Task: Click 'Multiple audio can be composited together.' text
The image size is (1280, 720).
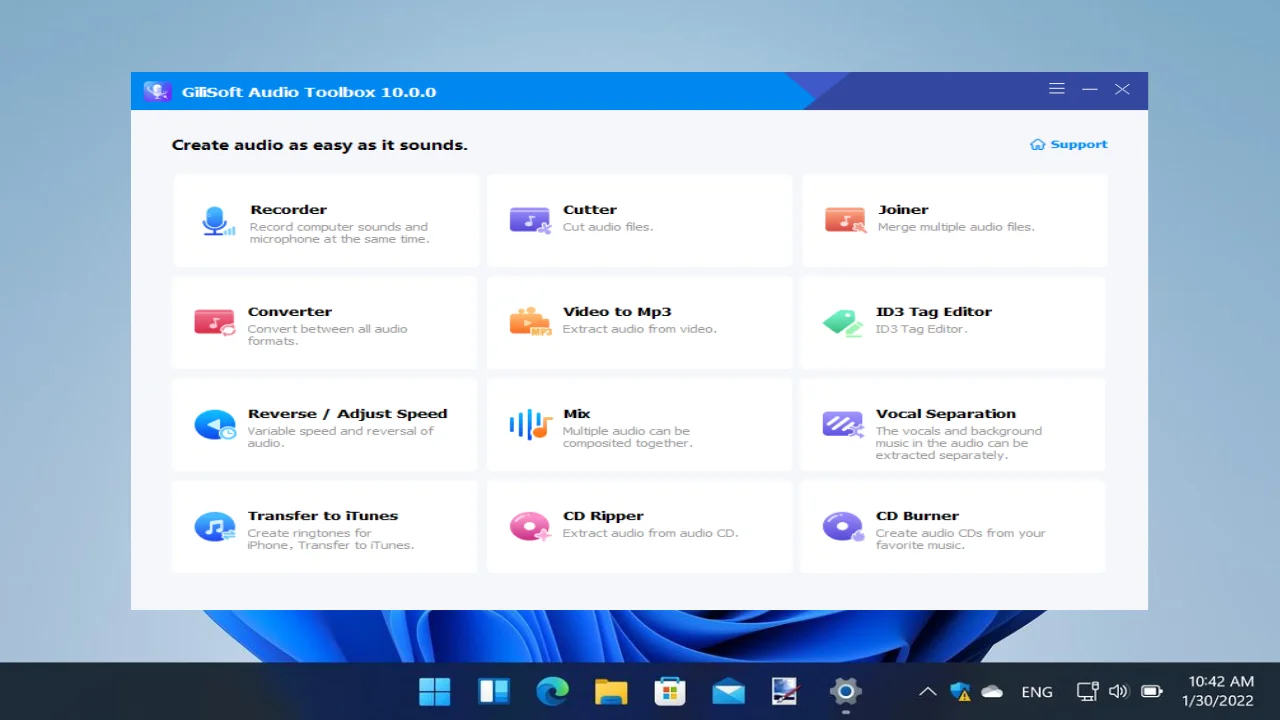Action: (628, 437)
